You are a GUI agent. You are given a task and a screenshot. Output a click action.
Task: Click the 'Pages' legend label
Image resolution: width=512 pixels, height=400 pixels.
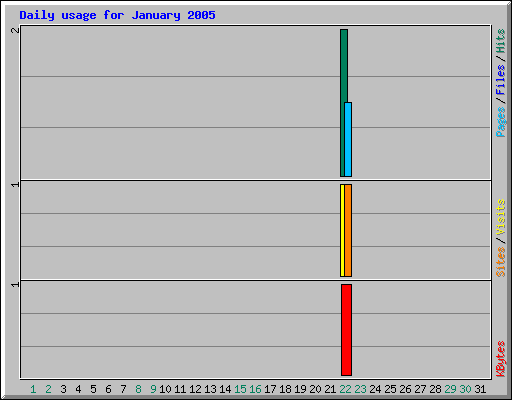click(500, 122)
